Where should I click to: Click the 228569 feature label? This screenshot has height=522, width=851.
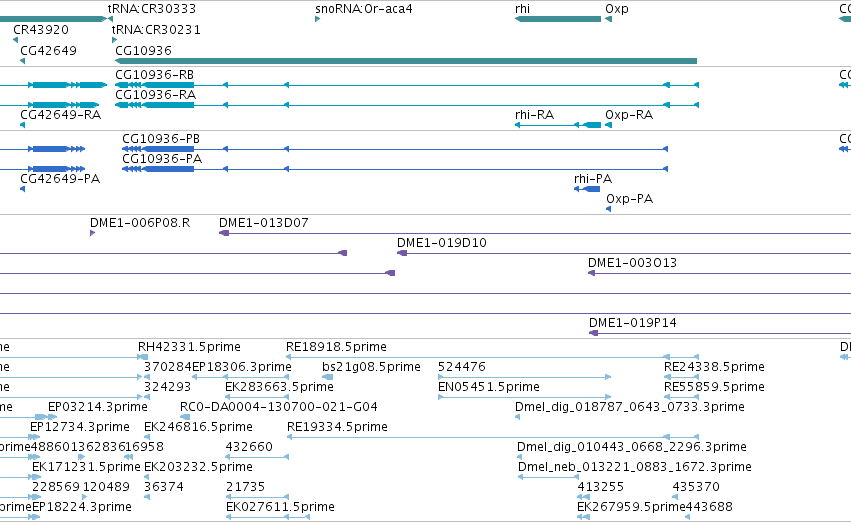click(56, 487)
